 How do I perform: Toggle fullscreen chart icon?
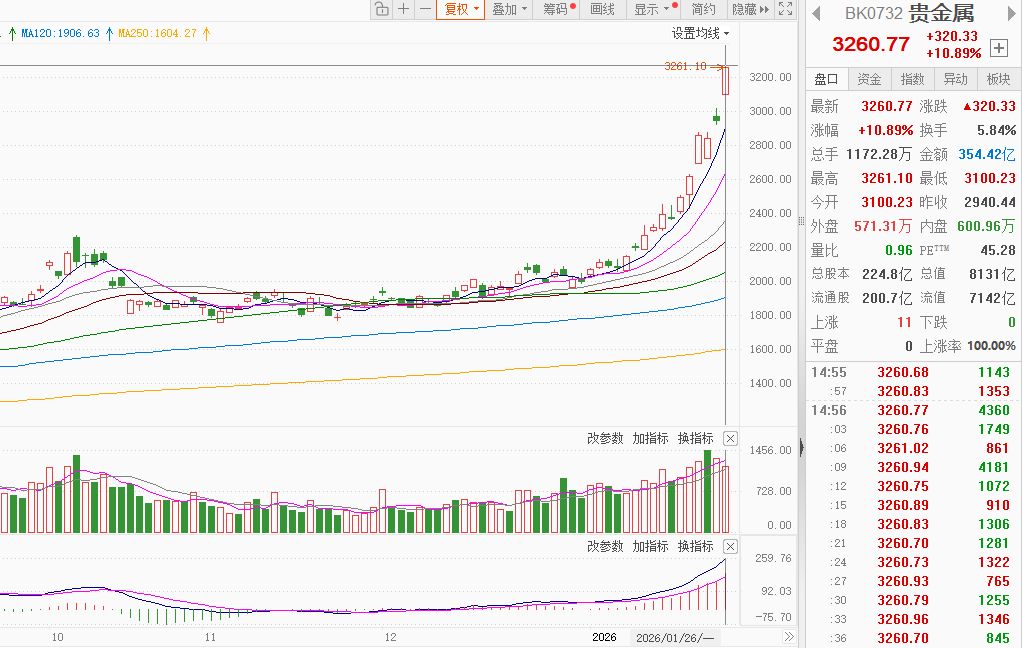point(785,9)
